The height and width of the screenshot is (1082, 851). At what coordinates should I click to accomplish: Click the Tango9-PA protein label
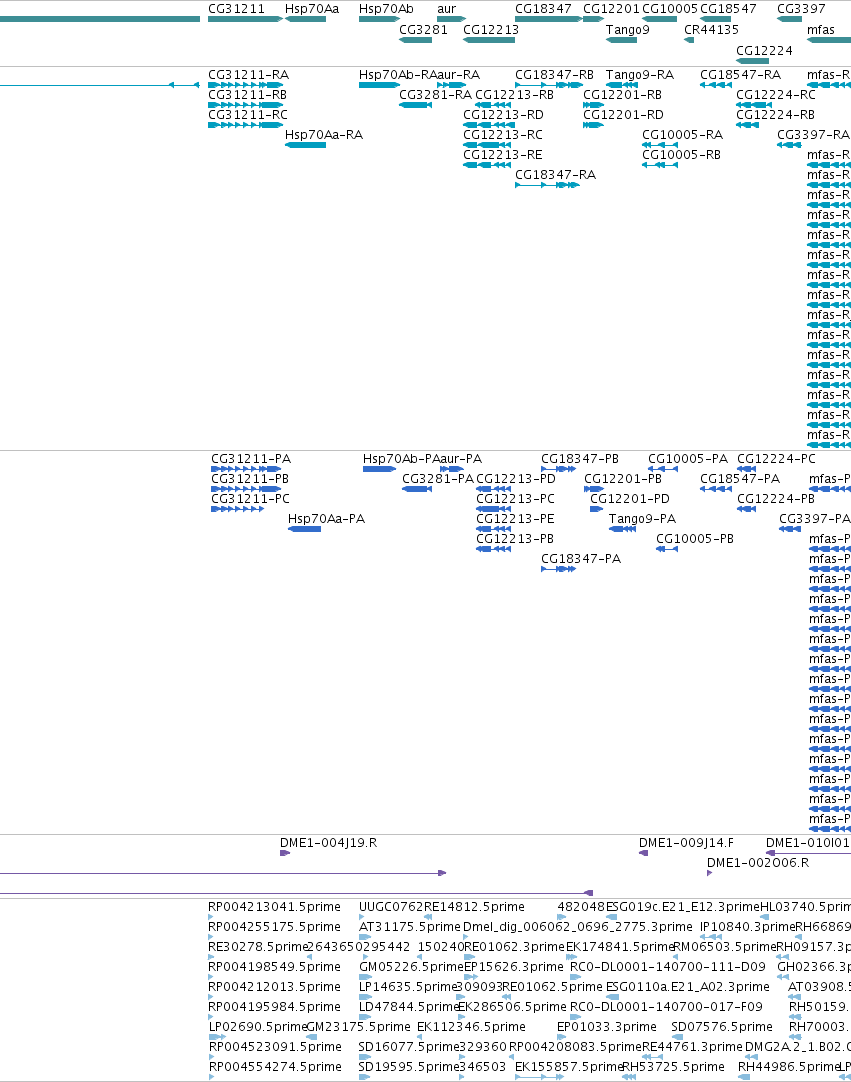(642, 519)
